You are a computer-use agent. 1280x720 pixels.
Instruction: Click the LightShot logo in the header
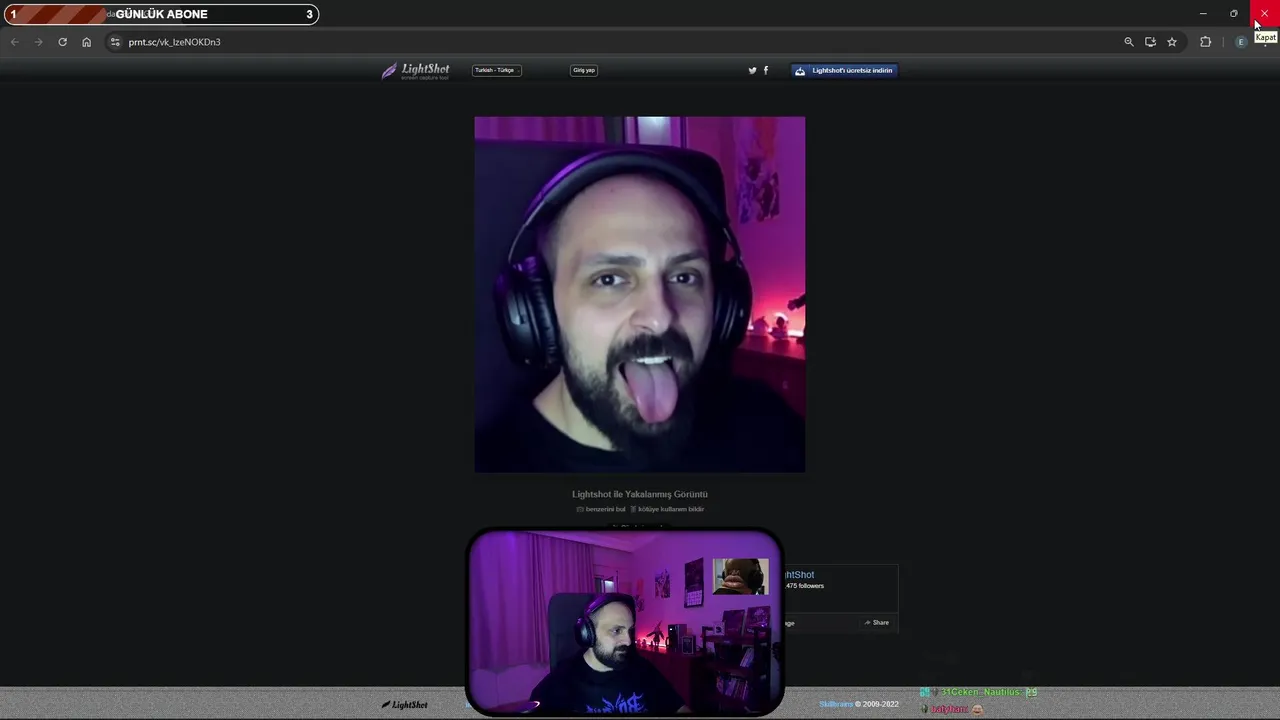pos(416,71)
